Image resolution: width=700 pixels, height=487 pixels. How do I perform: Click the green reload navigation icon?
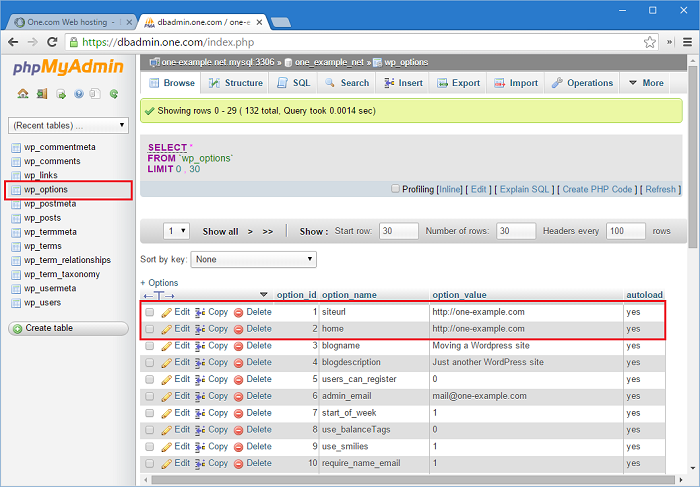tap(114, 94)
